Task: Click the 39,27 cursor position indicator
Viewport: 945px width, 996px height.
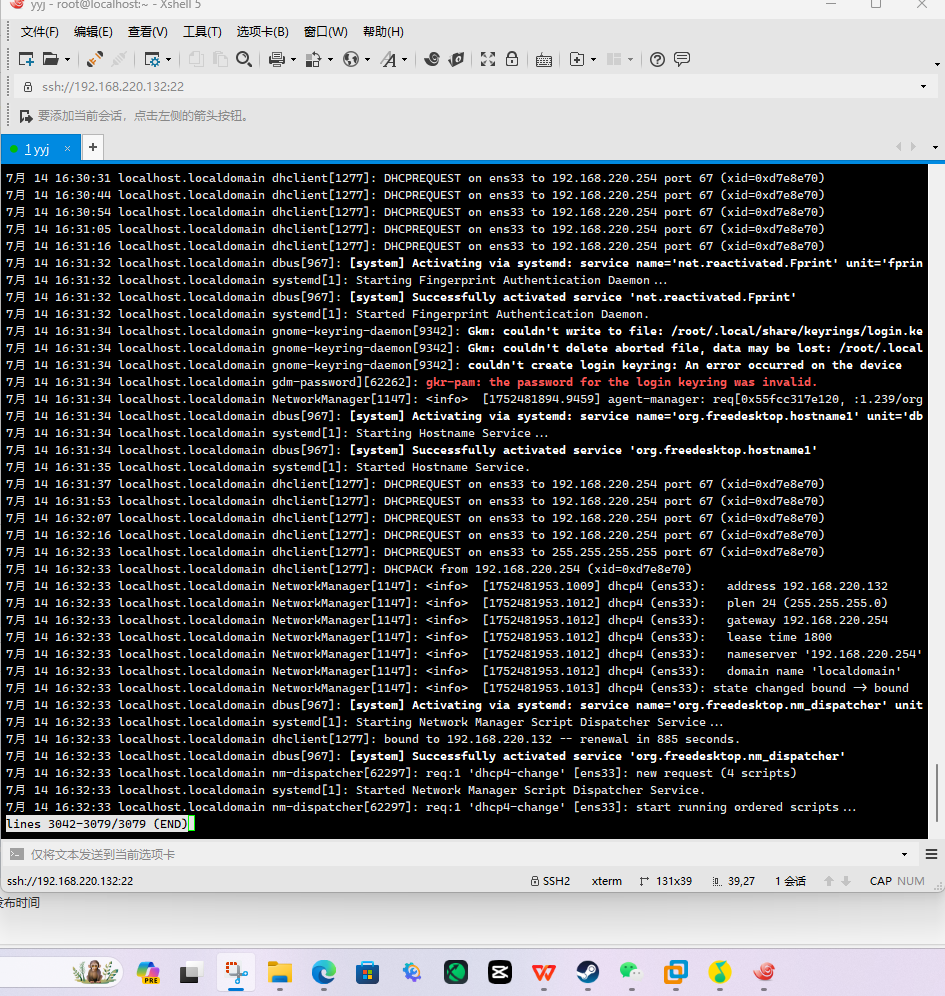Action: [x=734, y=881]
